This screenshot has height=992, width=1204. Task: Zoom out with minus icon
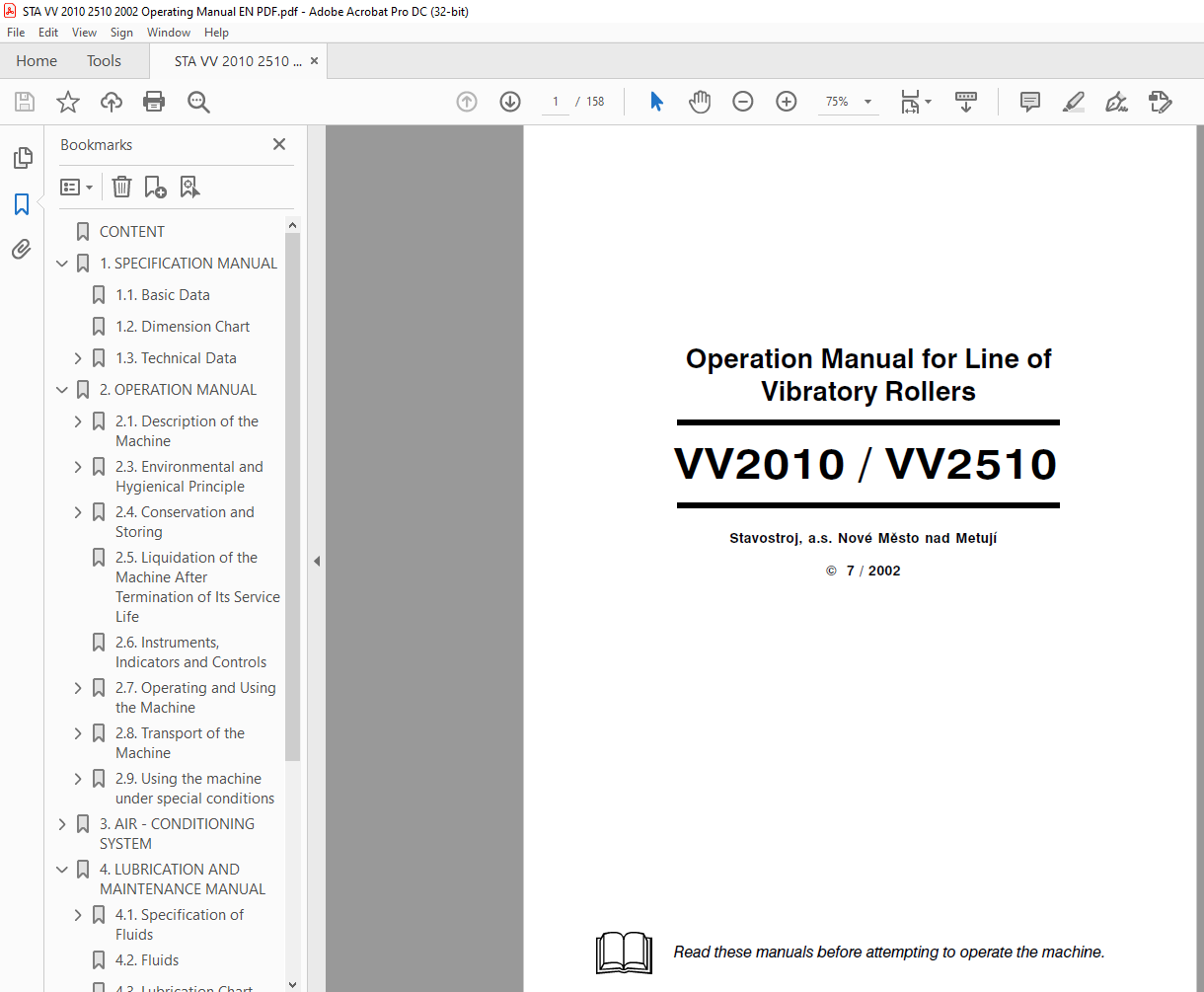[743, 102]
